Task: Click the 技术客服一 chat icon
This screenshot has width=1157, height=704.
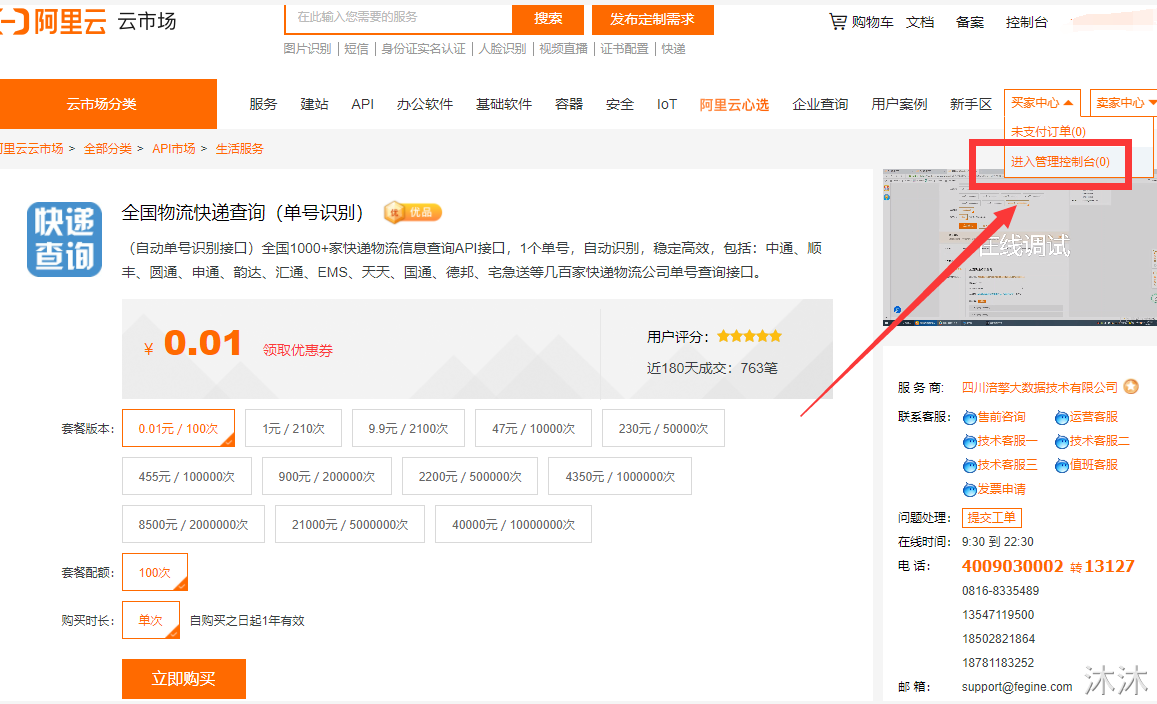Action: [x=970, y=441]
